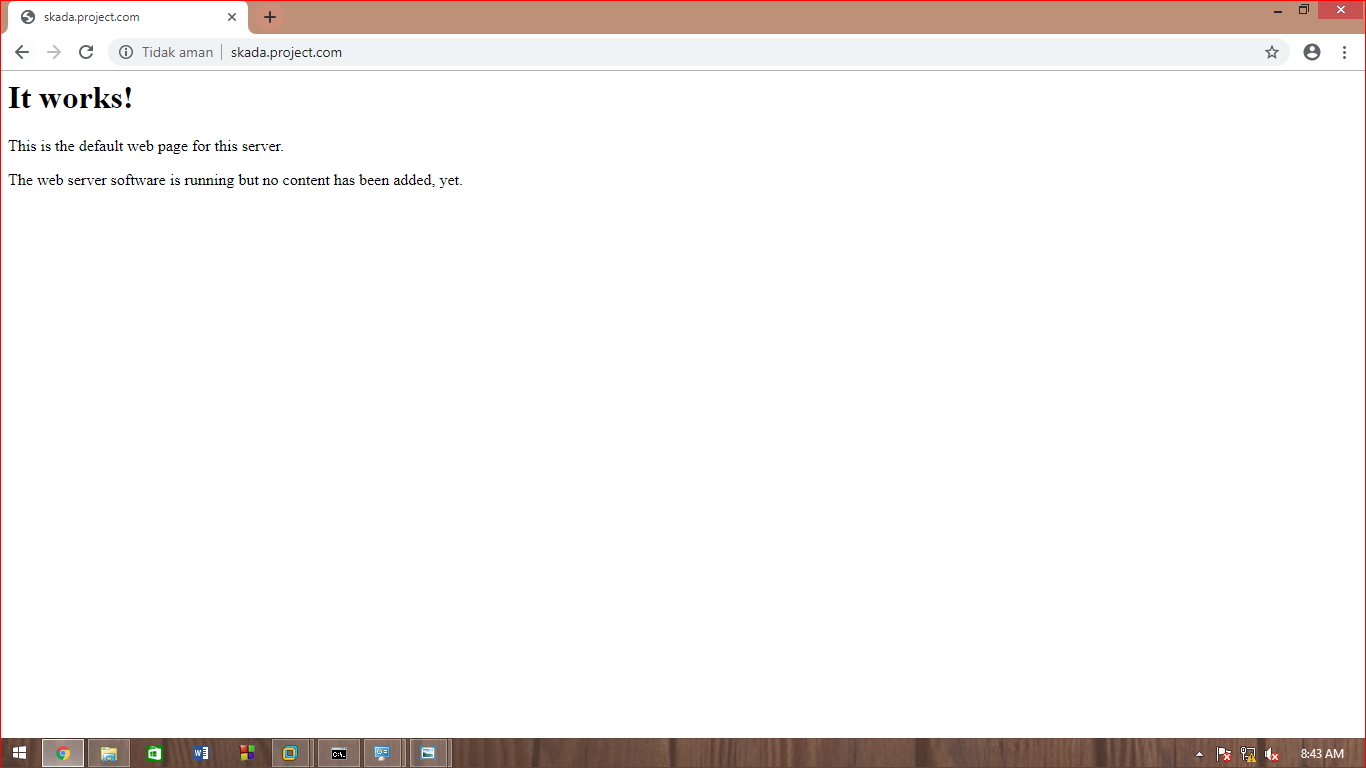Select the skada.project.com tab

(126, 17)
